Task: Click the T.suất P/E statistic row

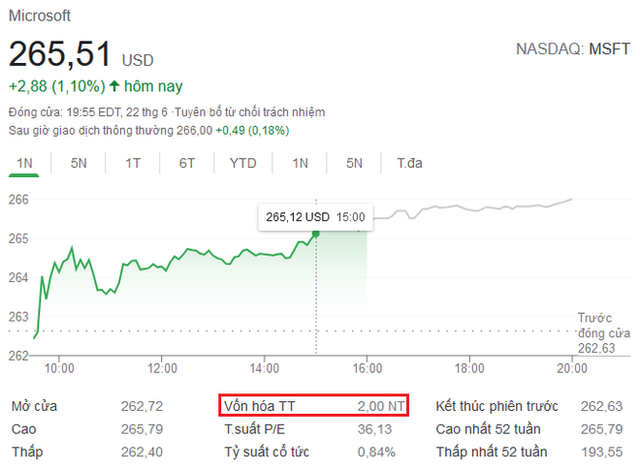Action: tap(313, 427)
